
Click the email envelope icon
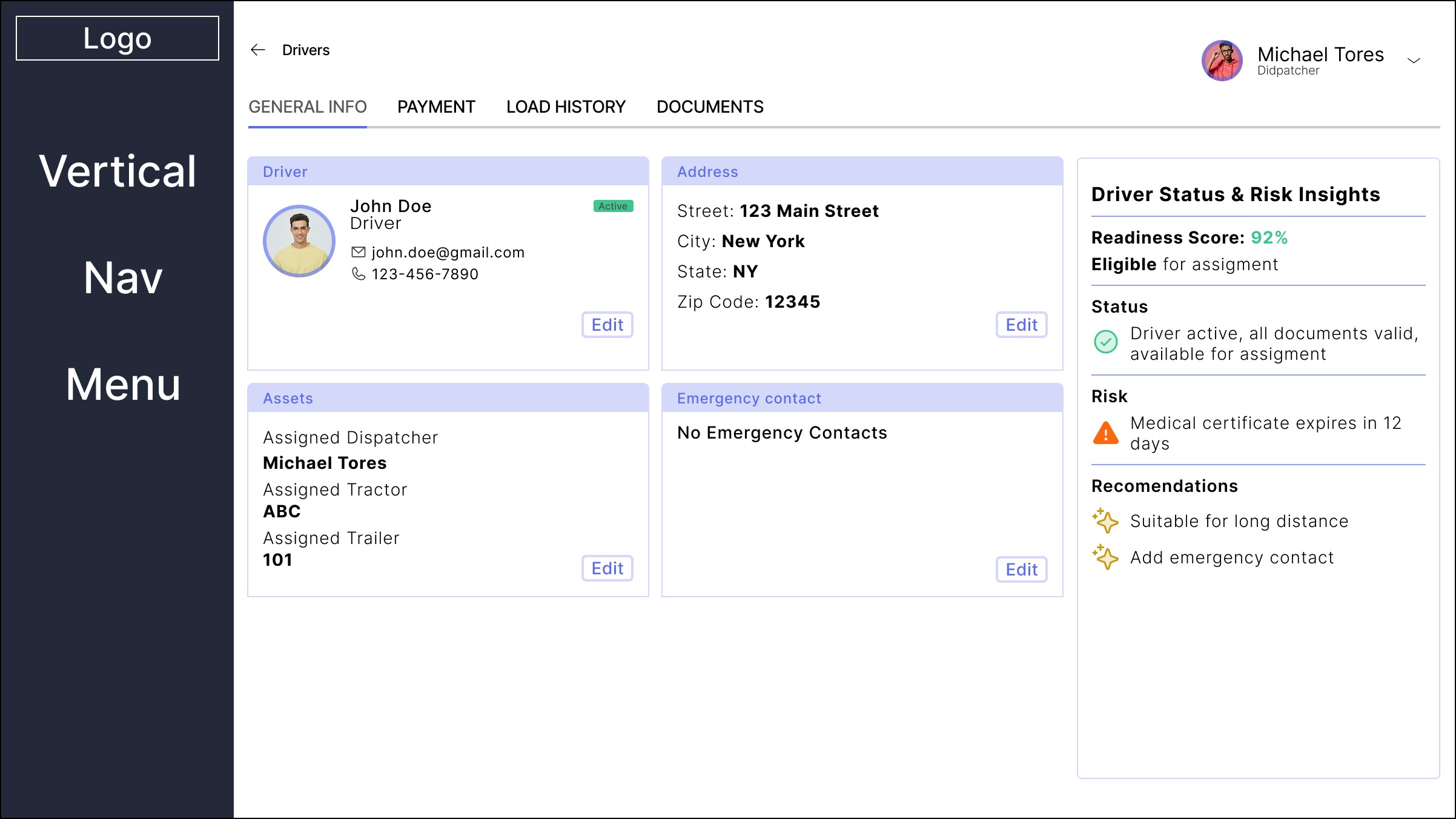coord(359,252)
